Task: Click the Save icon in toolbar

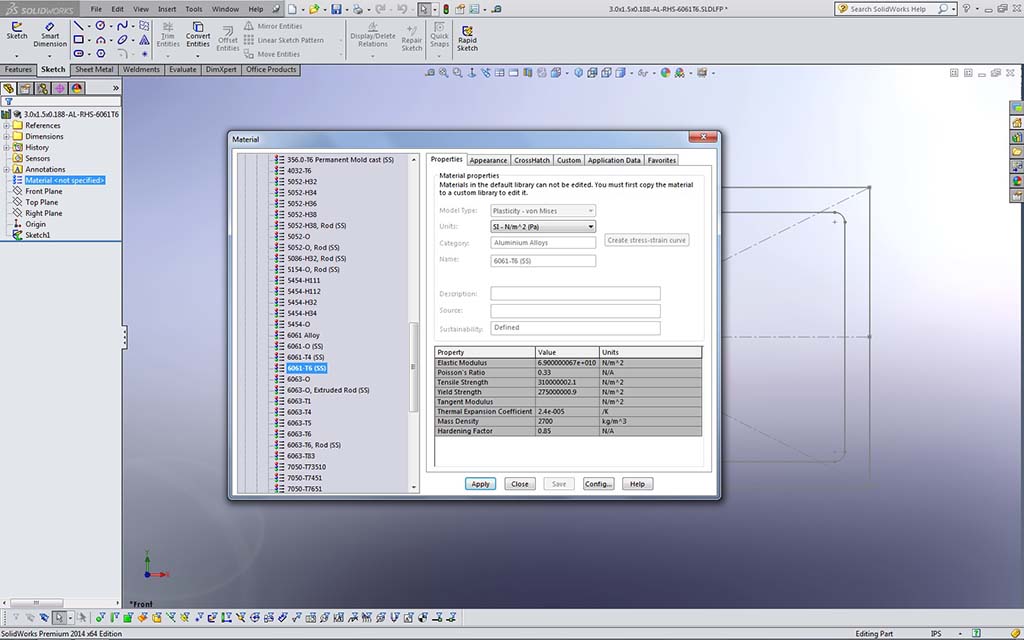Action: (x=336, y=9)
